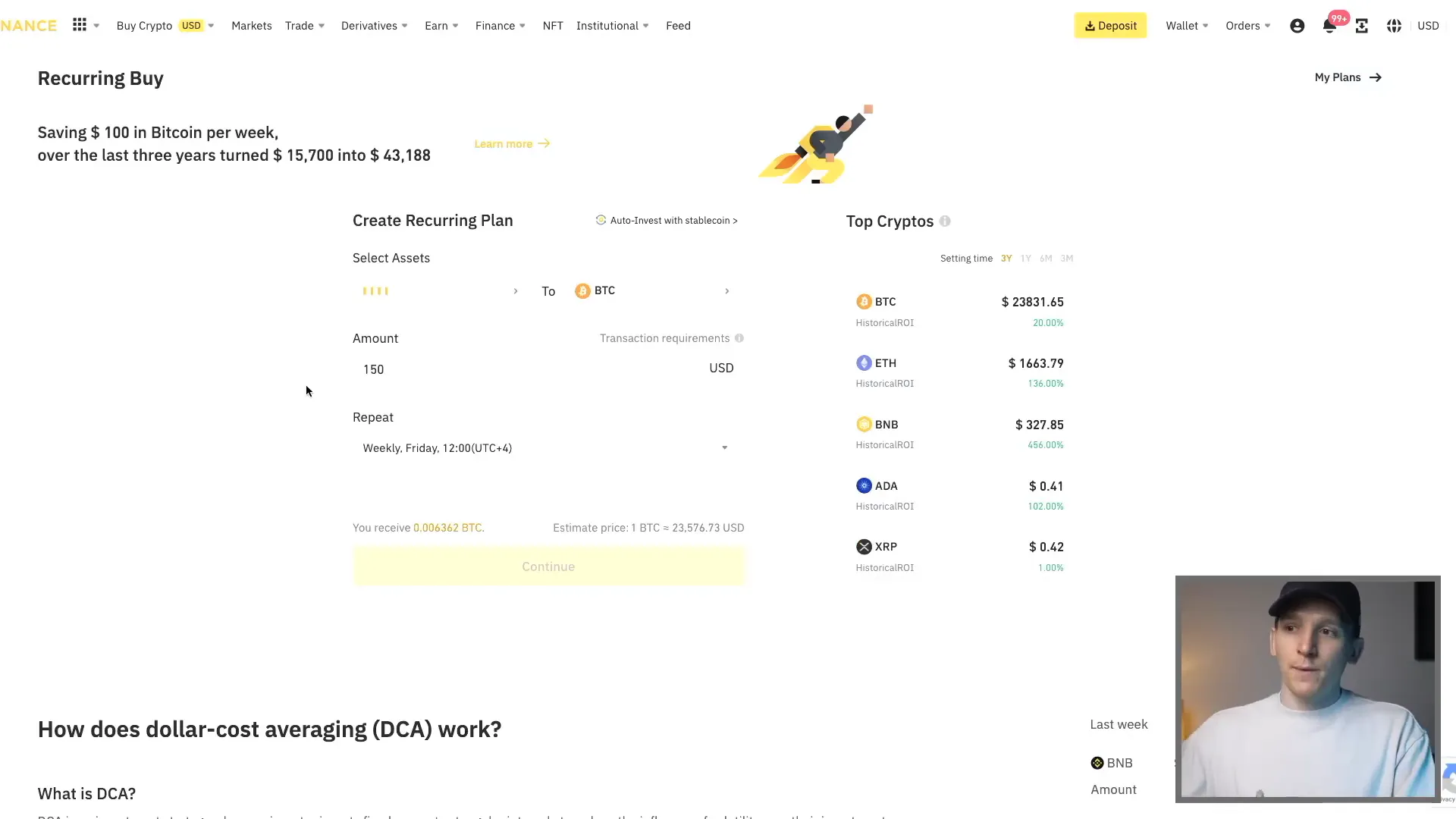
Task: Click the Learn more arrow icon
Action: coord(544,143)
